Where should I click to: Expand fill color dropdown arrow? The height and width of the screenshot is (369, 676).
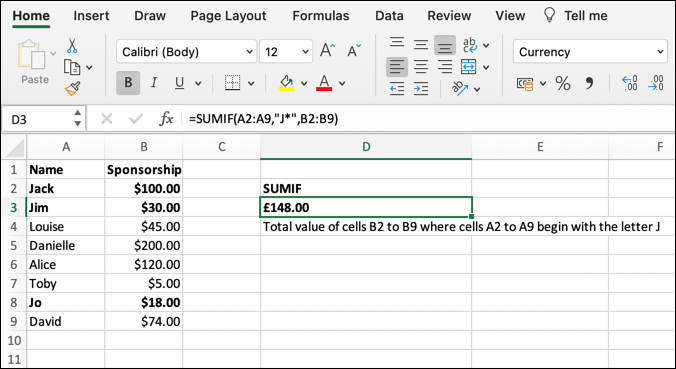(304, 83)
